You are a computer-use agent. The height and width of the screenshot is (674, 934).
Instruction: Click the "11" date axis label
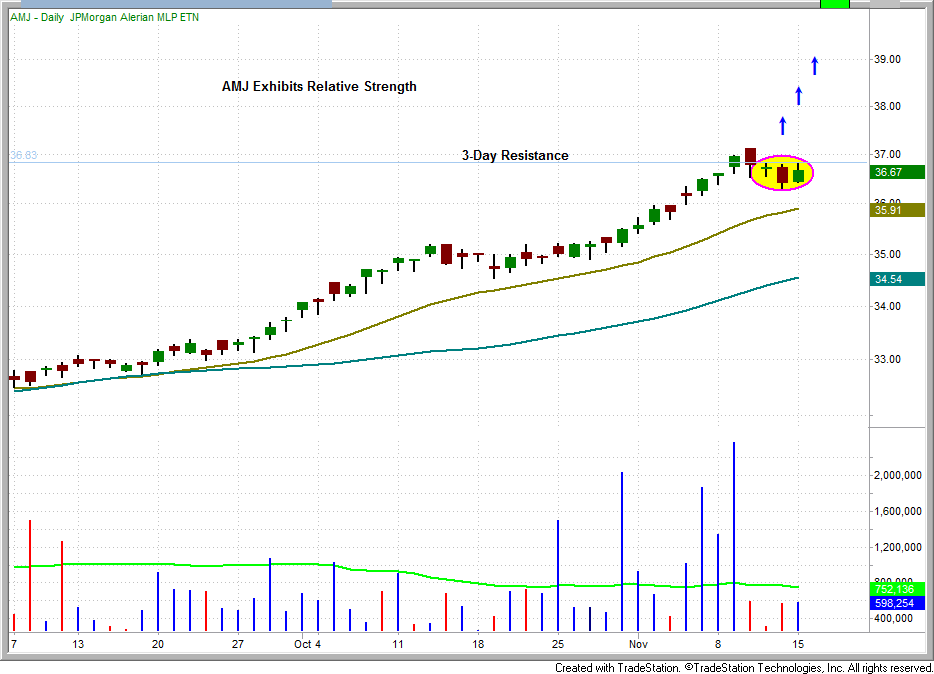coord(398,644)
